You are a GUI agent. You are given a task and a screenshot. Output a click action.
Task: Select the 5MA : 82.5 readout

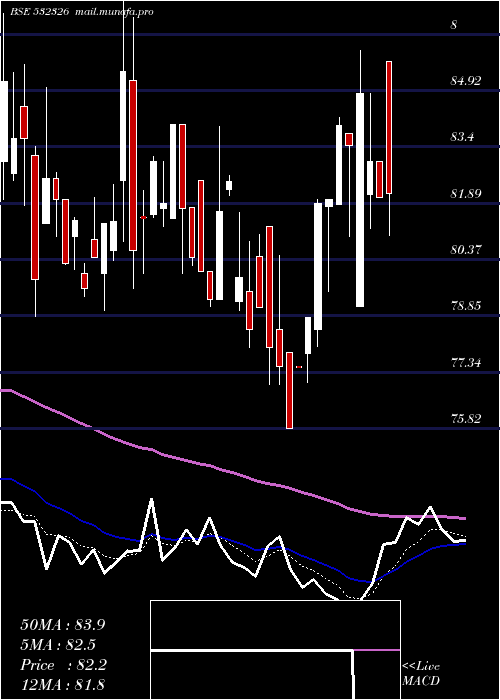58,645
